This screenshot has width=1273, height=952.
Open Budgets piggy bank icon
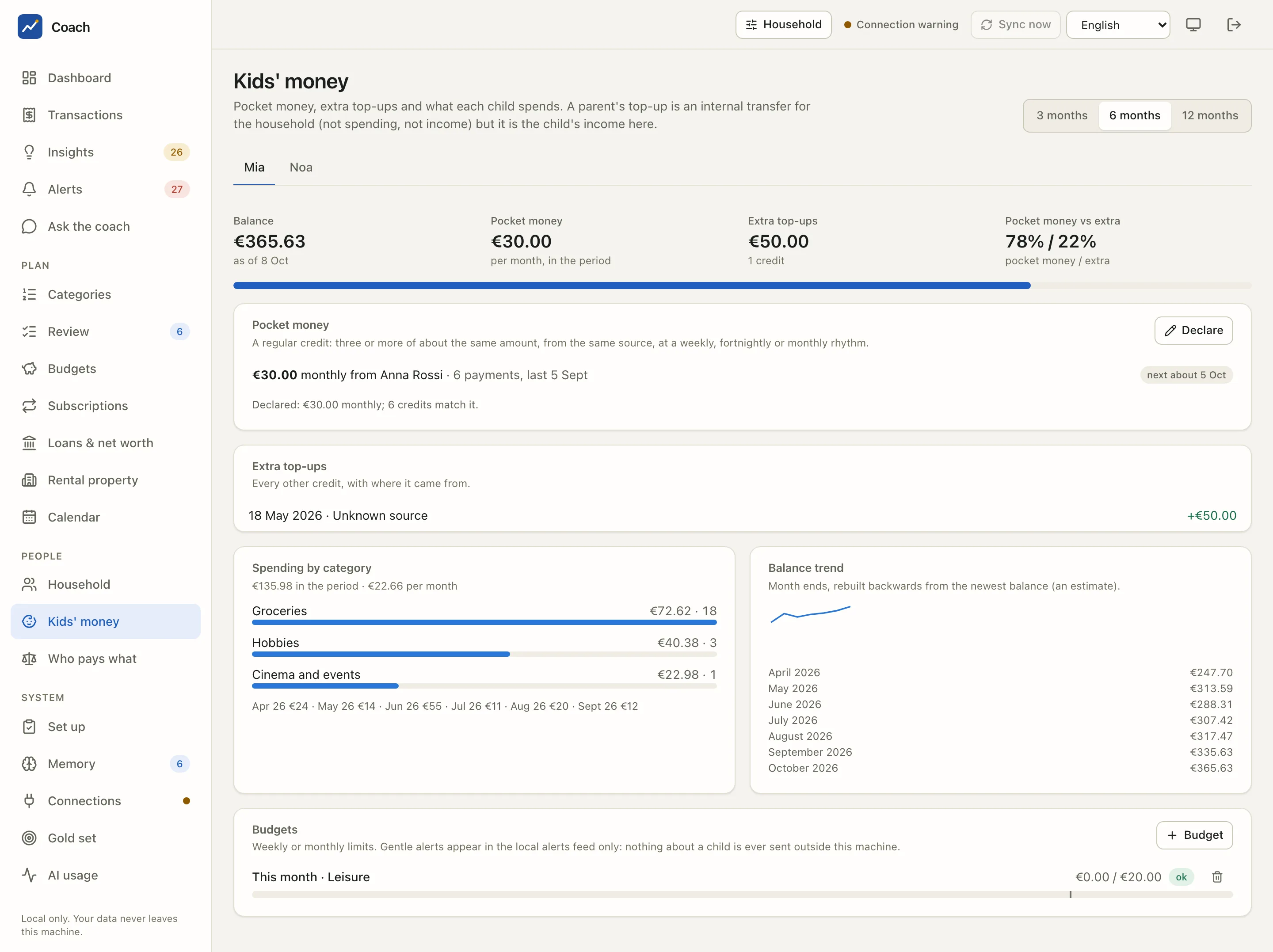(x=29, y=368)
